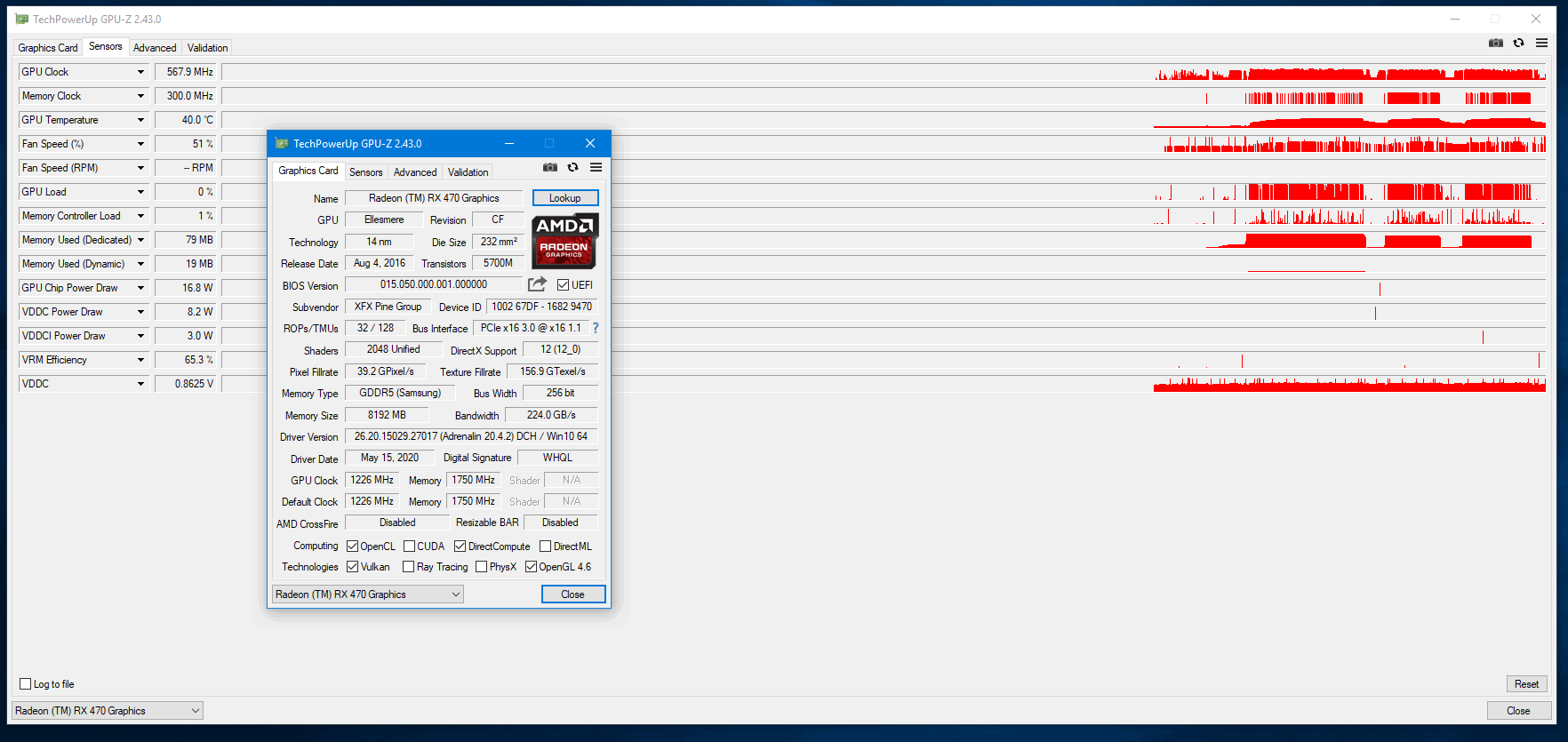This screenshot has height=742, width=1568.
Task: Click the Memory Size 8192 MB value
Action: click(387, 415)
